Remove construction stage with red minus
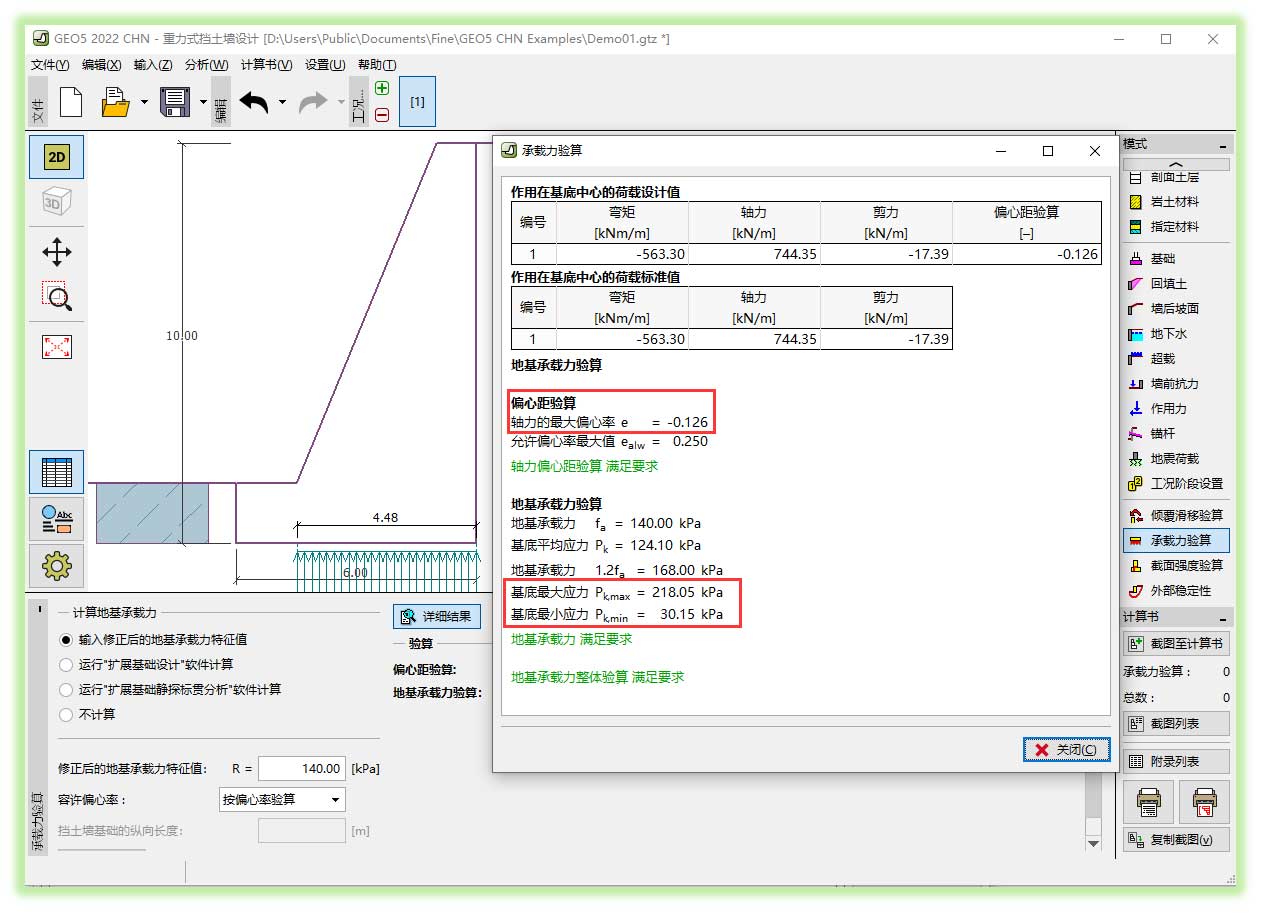The width and height of the screenshot is (1263, 914). coord(382,115)
